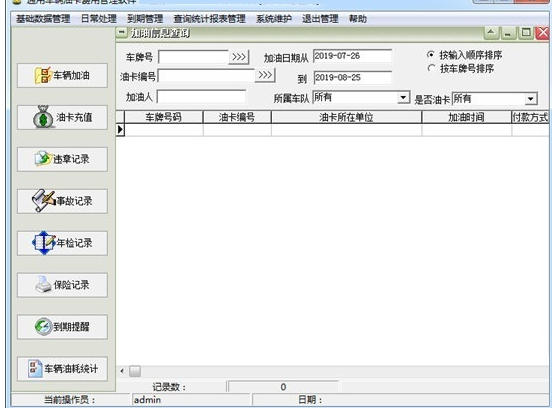The image size is (552, 408).
Task: Open the 帮助 menu
Action: pos(358,18)
